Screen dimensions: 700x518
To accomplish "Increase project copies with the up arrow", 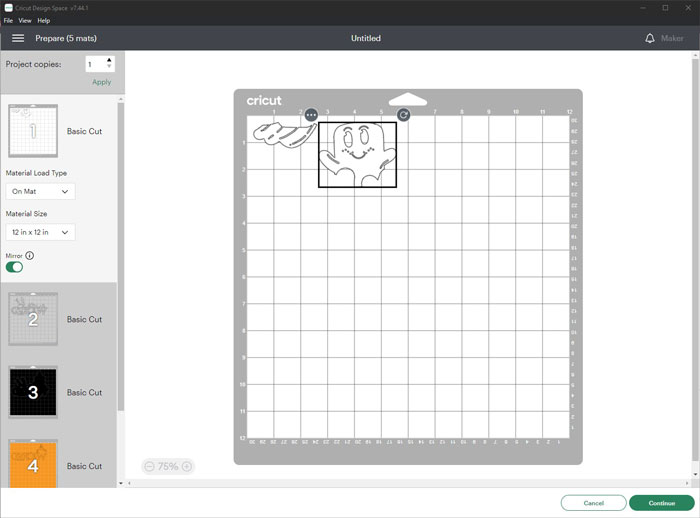I will coord(109,60).
